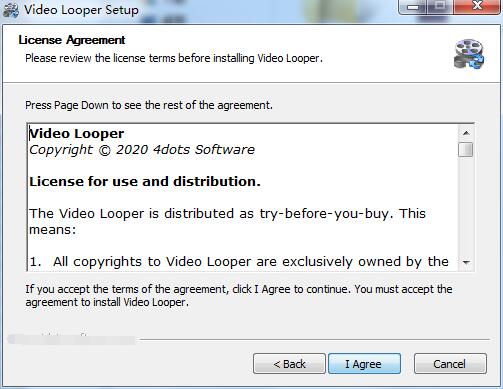Click the 'License Agreement' header title
Viewport: 503px width, 389px height.
[72, 40]
